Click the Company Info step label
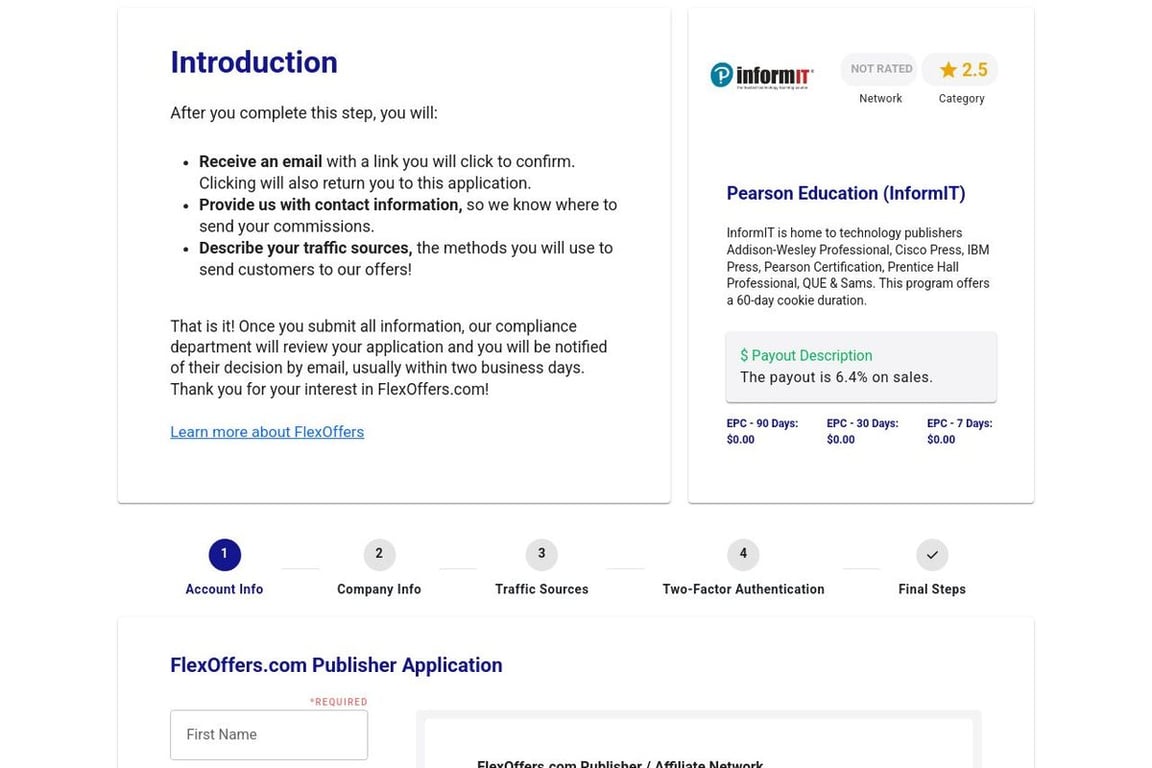Viewport: 1152px width, 768px height. [379, 589]
